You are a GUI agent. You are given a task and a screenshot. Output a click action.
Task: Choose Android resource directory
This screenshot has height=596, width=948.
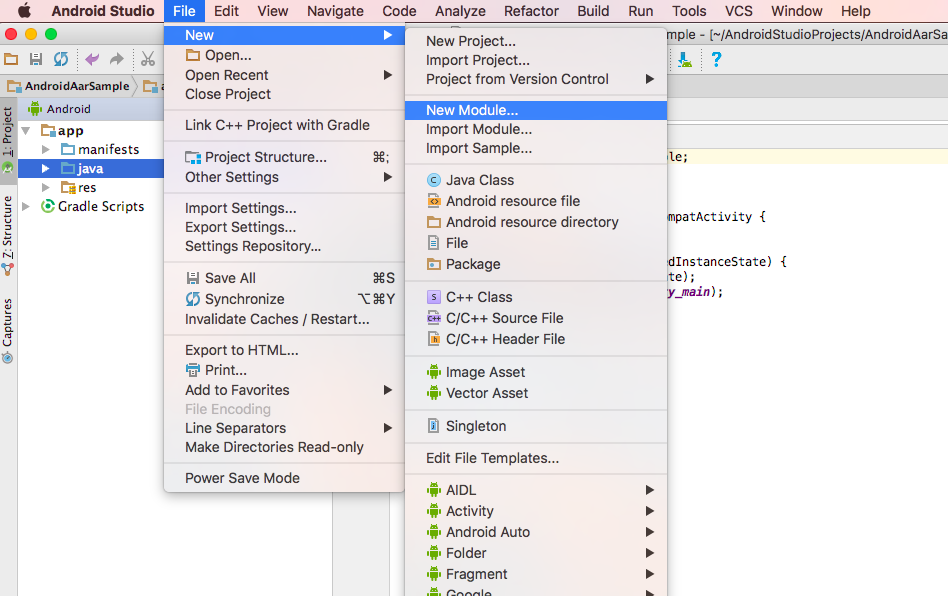536,222
